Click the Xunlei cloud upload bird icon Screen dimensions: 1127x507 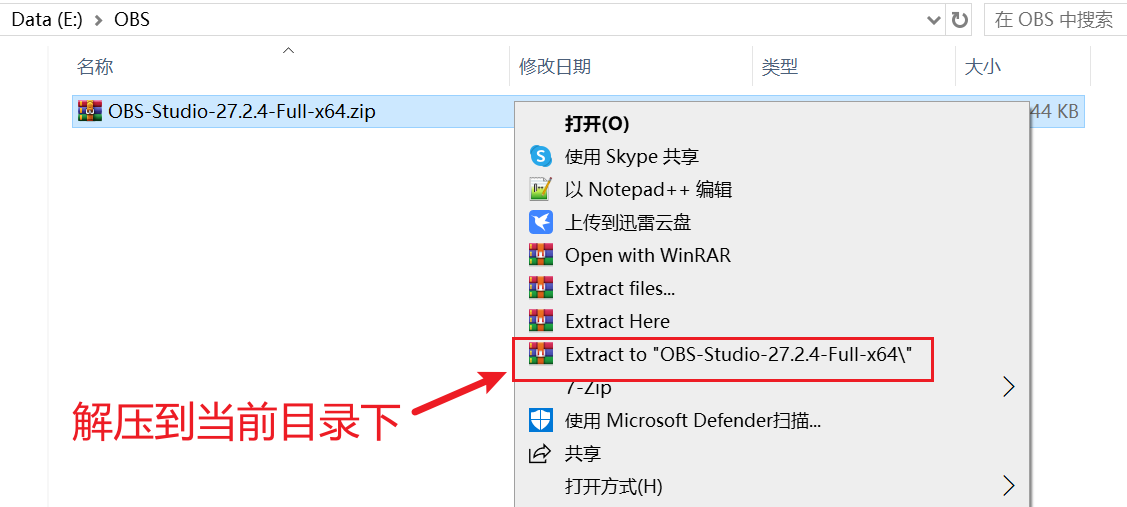tap(541, 222)
